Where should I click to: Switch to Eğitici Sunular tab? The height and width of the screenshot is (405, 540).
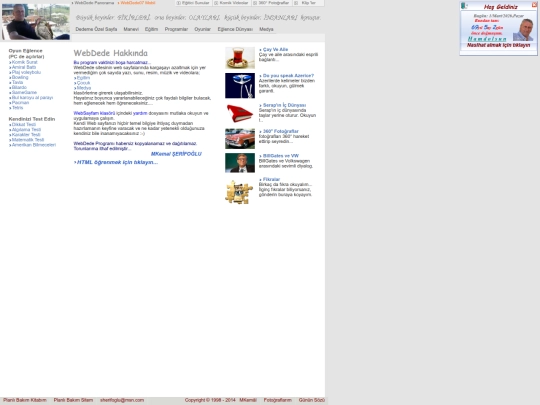[193, 3]
